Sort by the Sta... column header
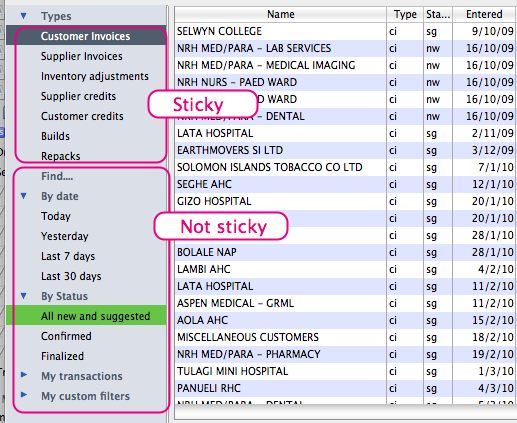 pyautogui.click(x=438, y=14)
